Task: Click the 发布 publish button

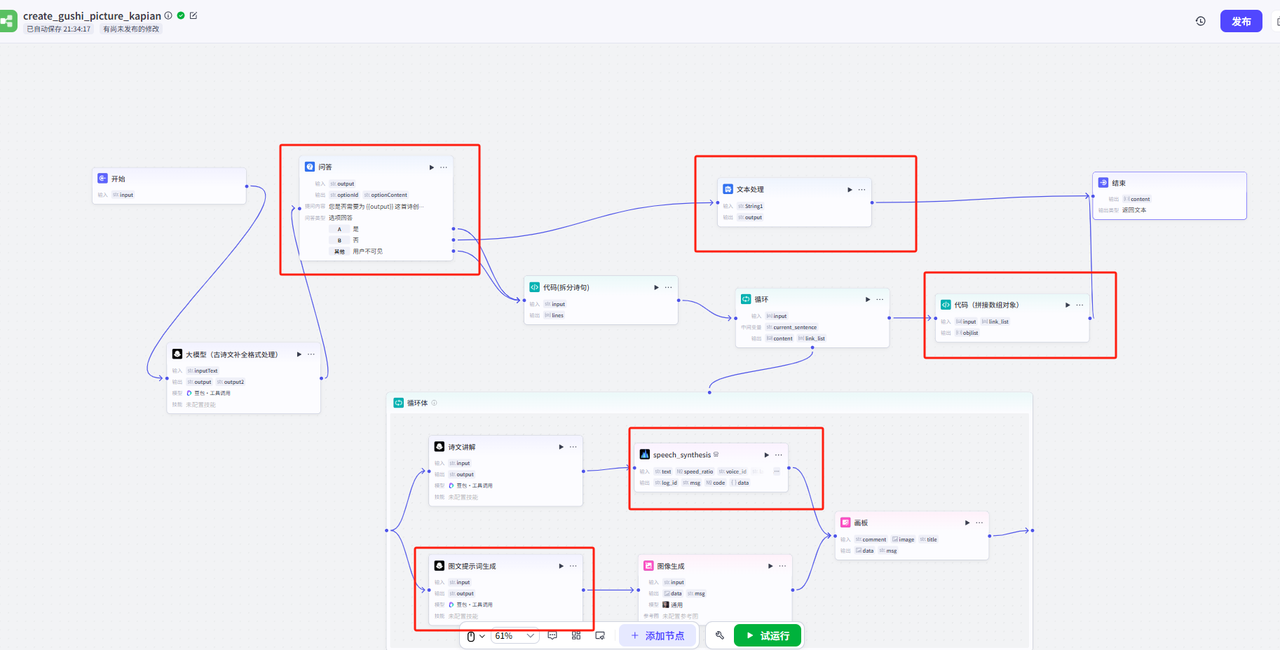Action: click(x=1241, y=21)
